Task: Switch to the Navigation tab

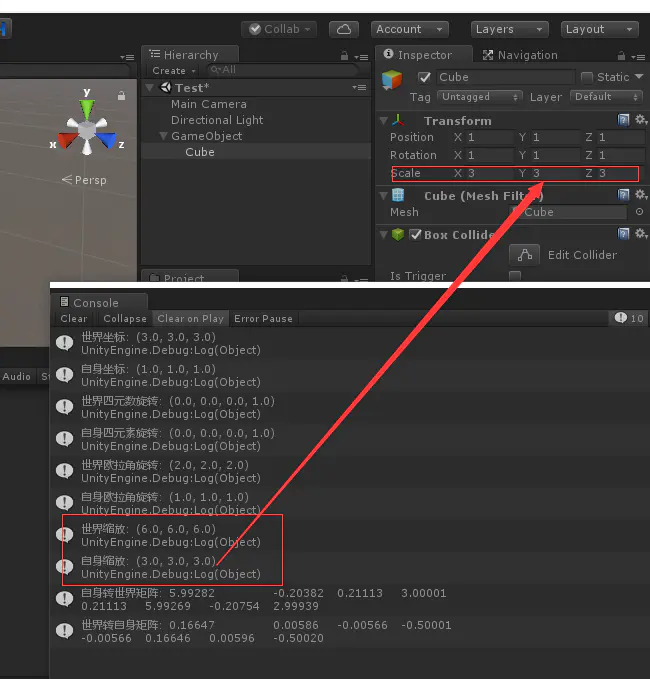Action: point(520,55)
